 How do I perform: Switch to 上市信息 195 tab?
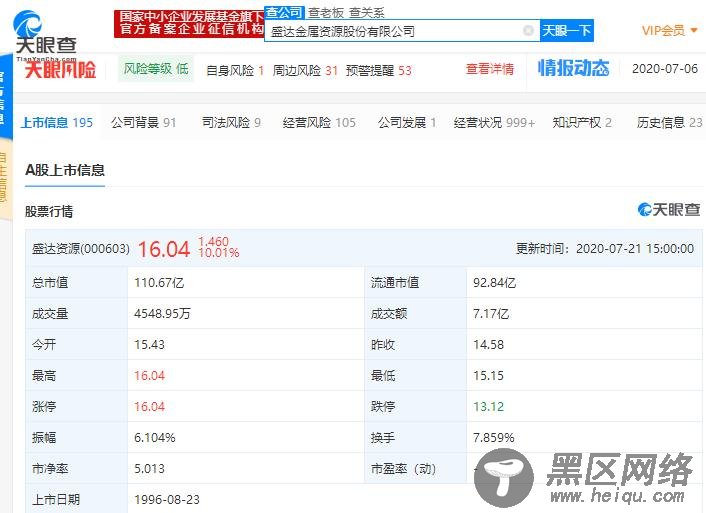coord(57,123)
